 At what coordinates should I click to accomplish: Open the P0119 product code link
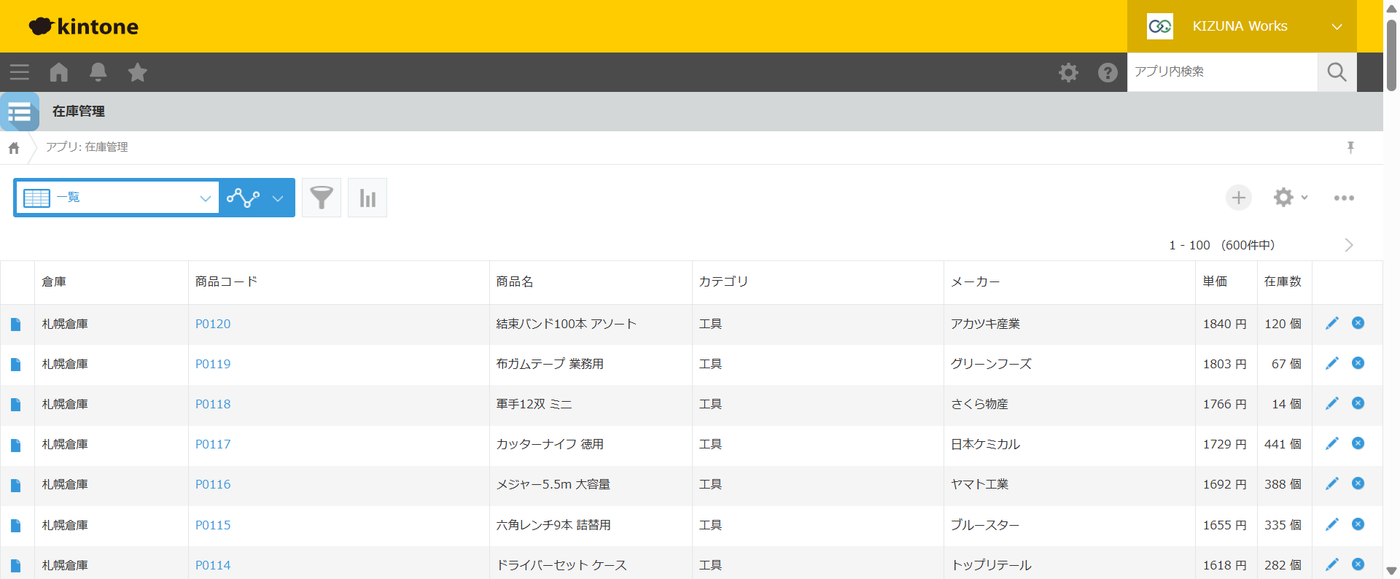click(x=213, y=364)
